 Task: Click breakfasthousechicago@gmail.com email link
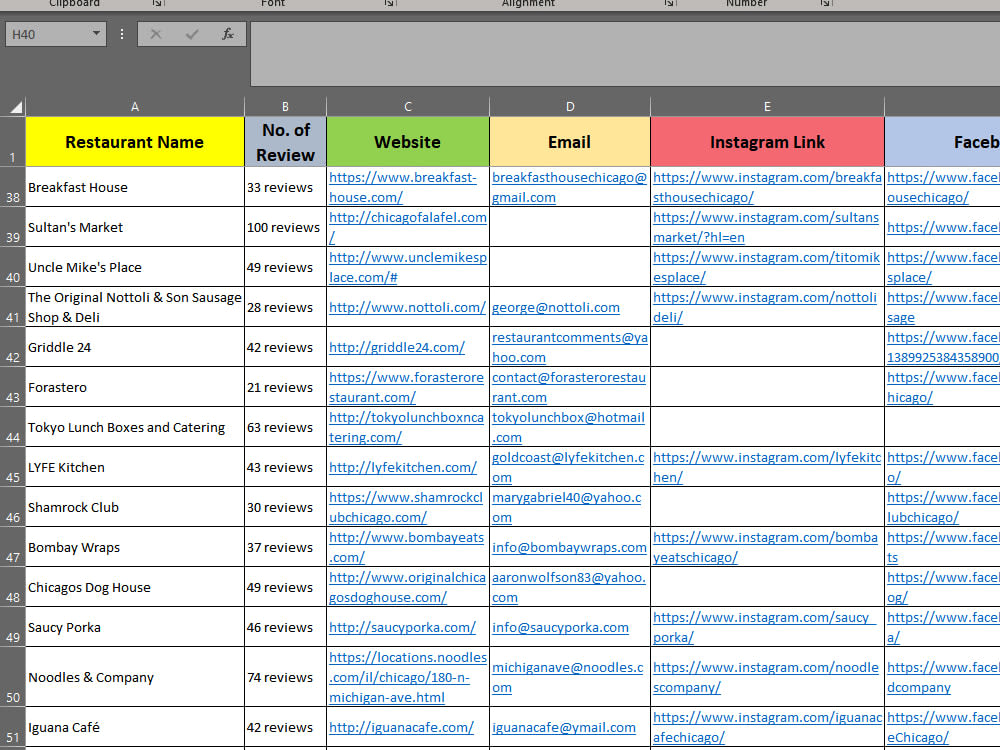[569, 187]
